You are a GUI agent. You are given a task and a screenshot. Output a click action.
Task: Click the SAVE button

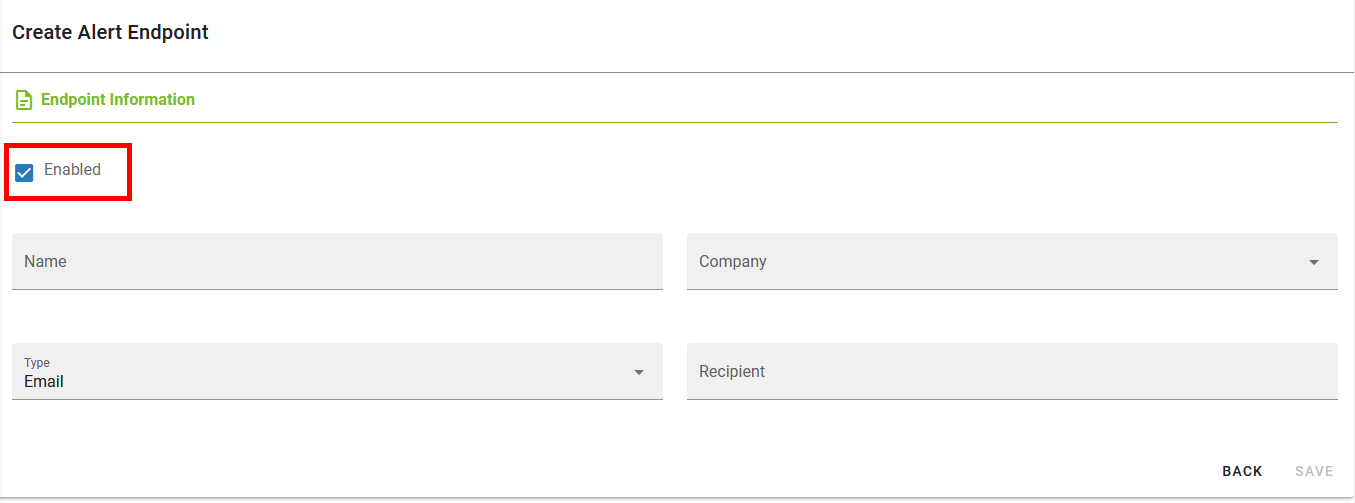[1314, 471]
